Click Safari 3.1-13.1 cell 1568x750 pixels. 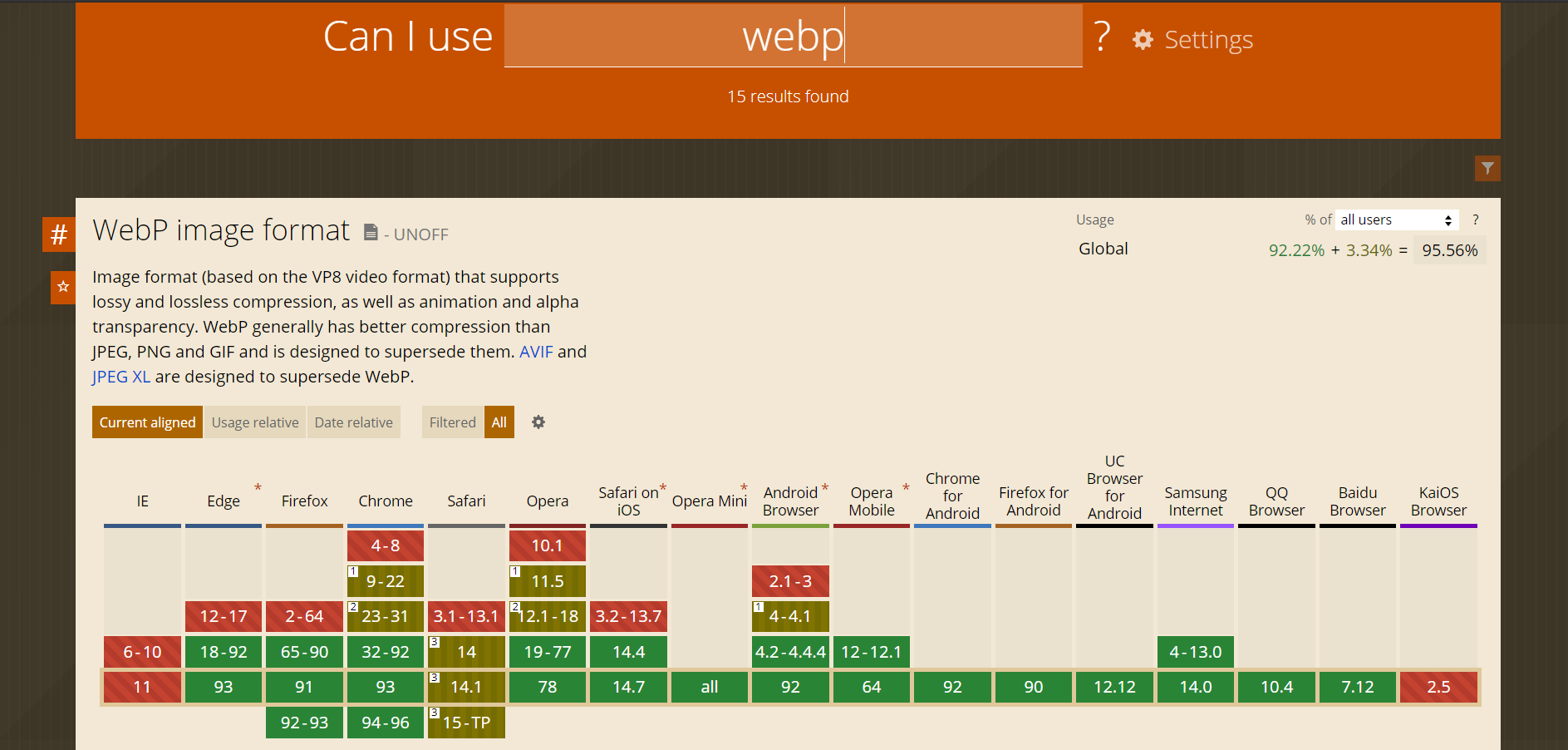[x=466, y=616]
